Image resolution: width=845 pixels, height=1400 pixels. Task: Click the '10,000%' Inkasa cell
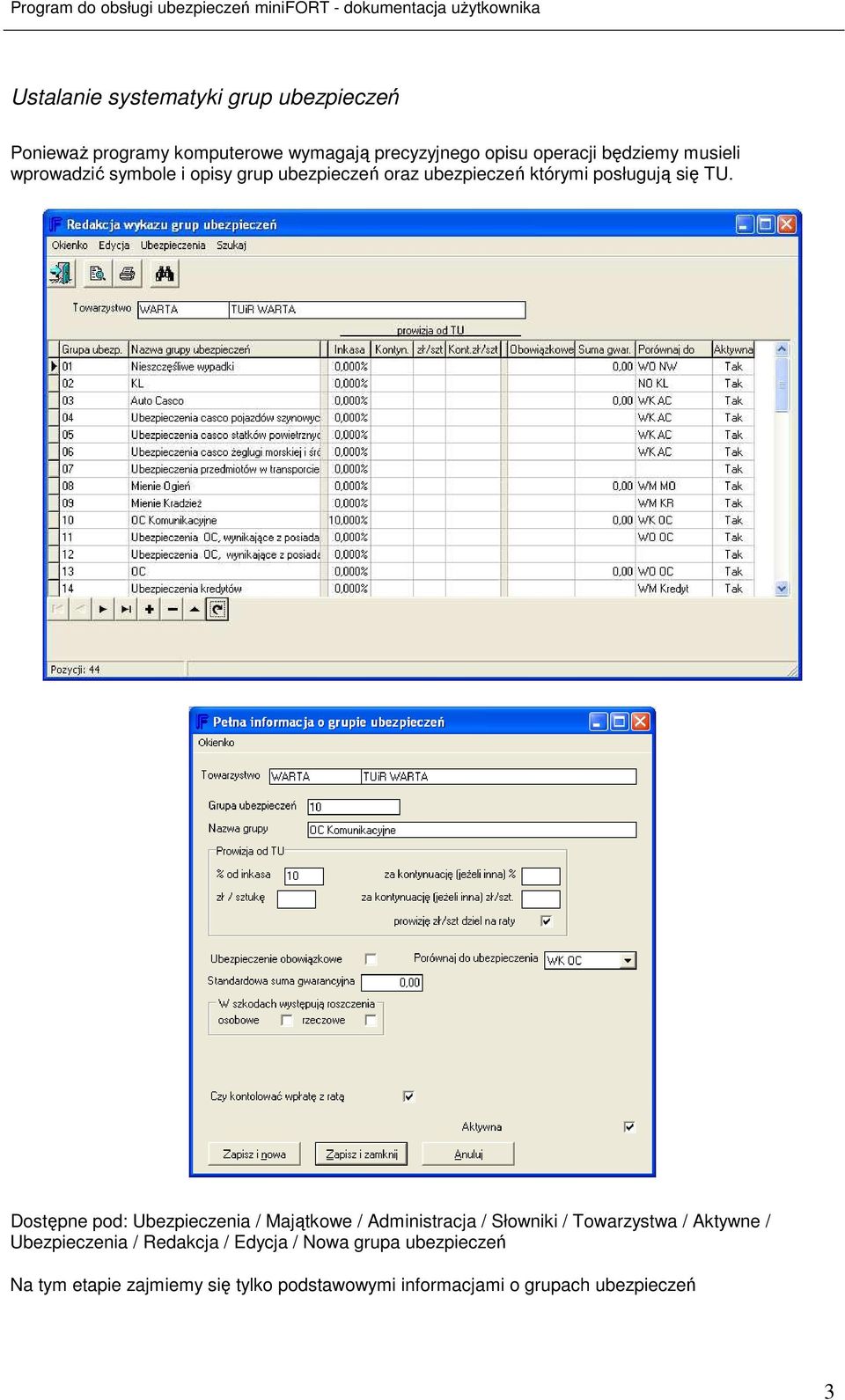tap(349, 521)
